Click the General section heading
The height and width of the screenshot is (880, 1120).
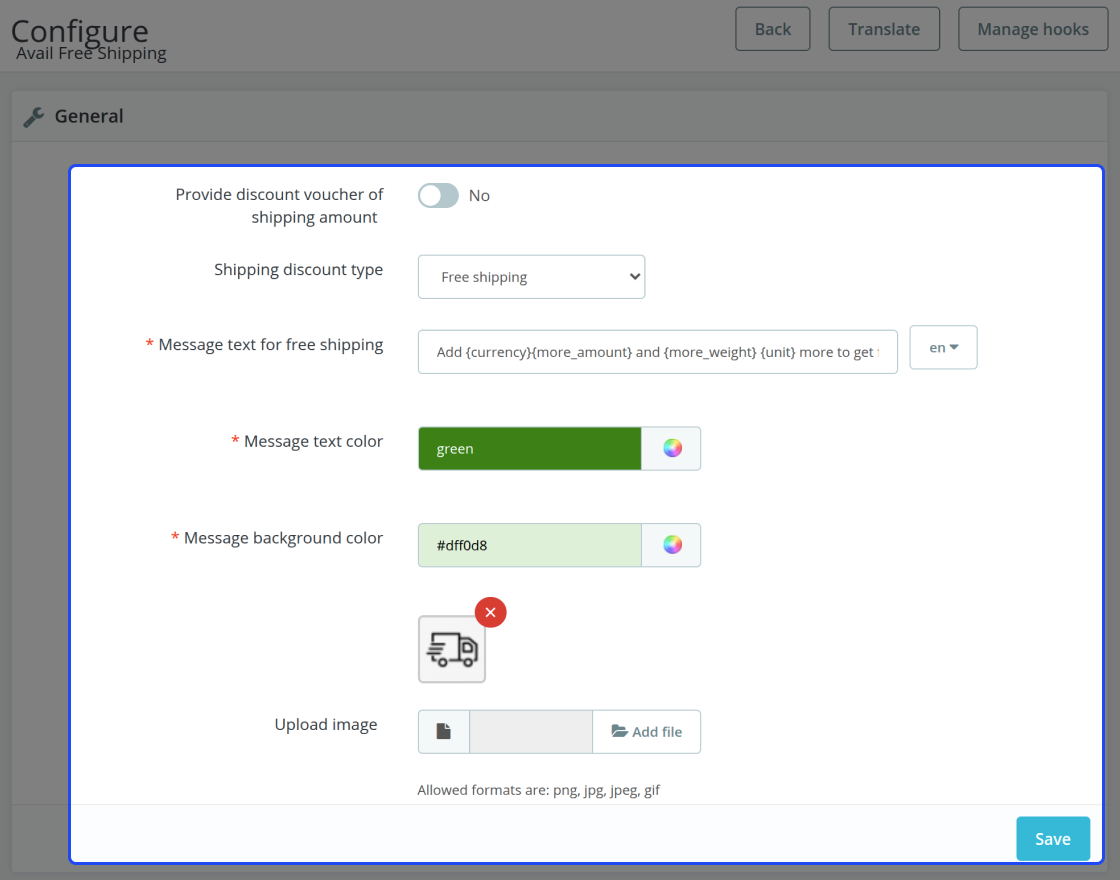pos(89,116)
